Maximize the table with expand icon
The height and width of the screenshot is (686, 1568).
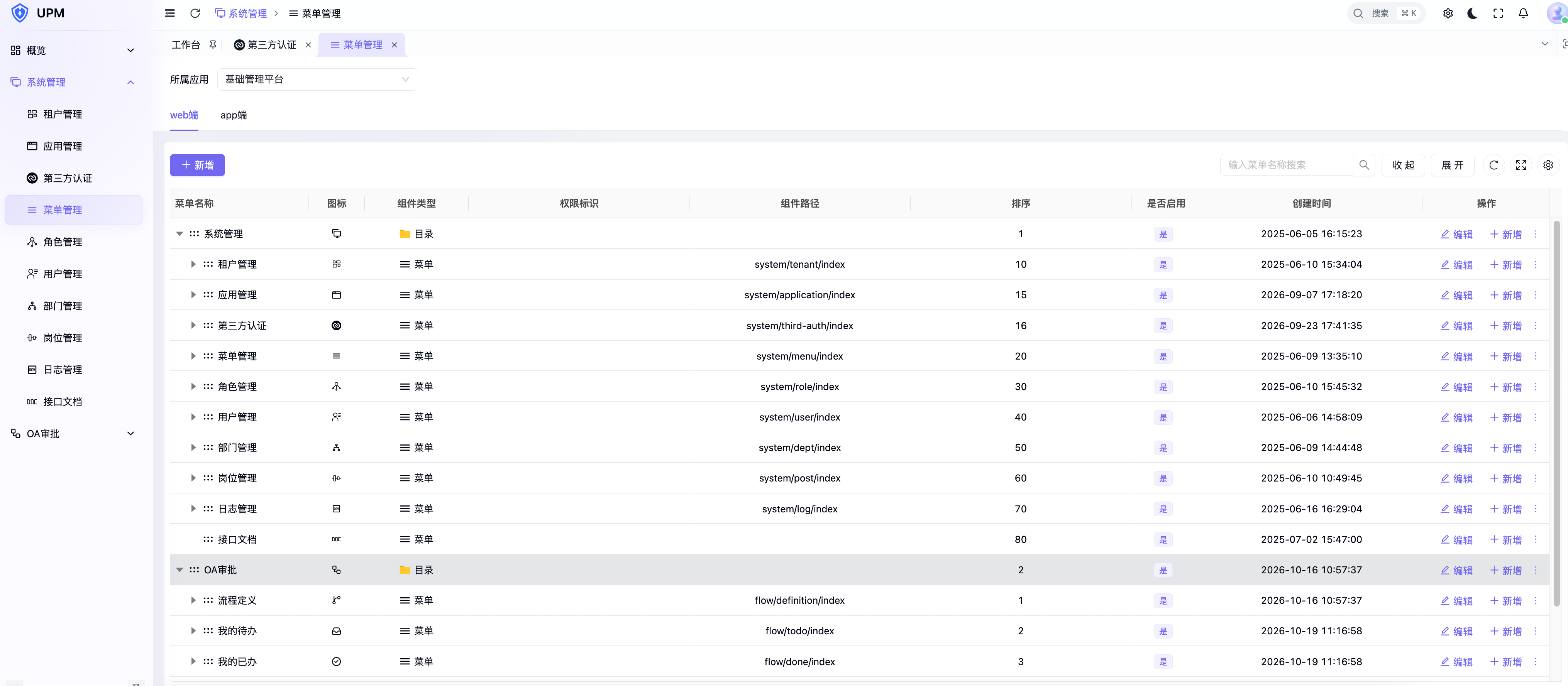tap(1521, 165)
